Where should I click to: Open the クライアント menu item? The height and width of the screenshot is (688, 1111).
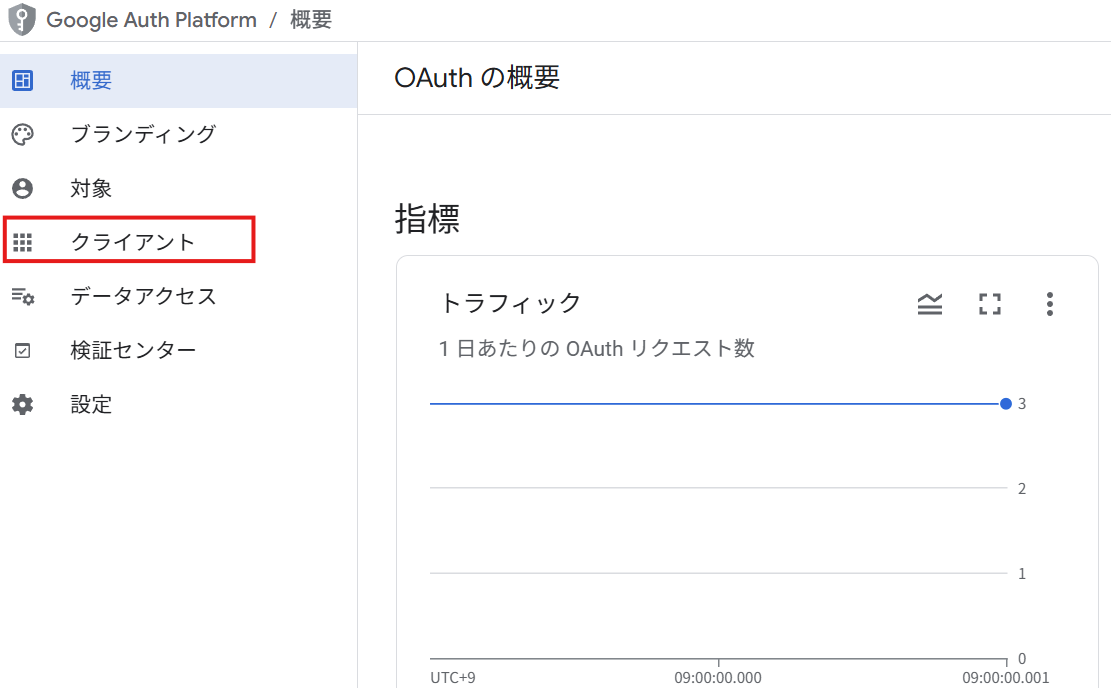(179, 242)
